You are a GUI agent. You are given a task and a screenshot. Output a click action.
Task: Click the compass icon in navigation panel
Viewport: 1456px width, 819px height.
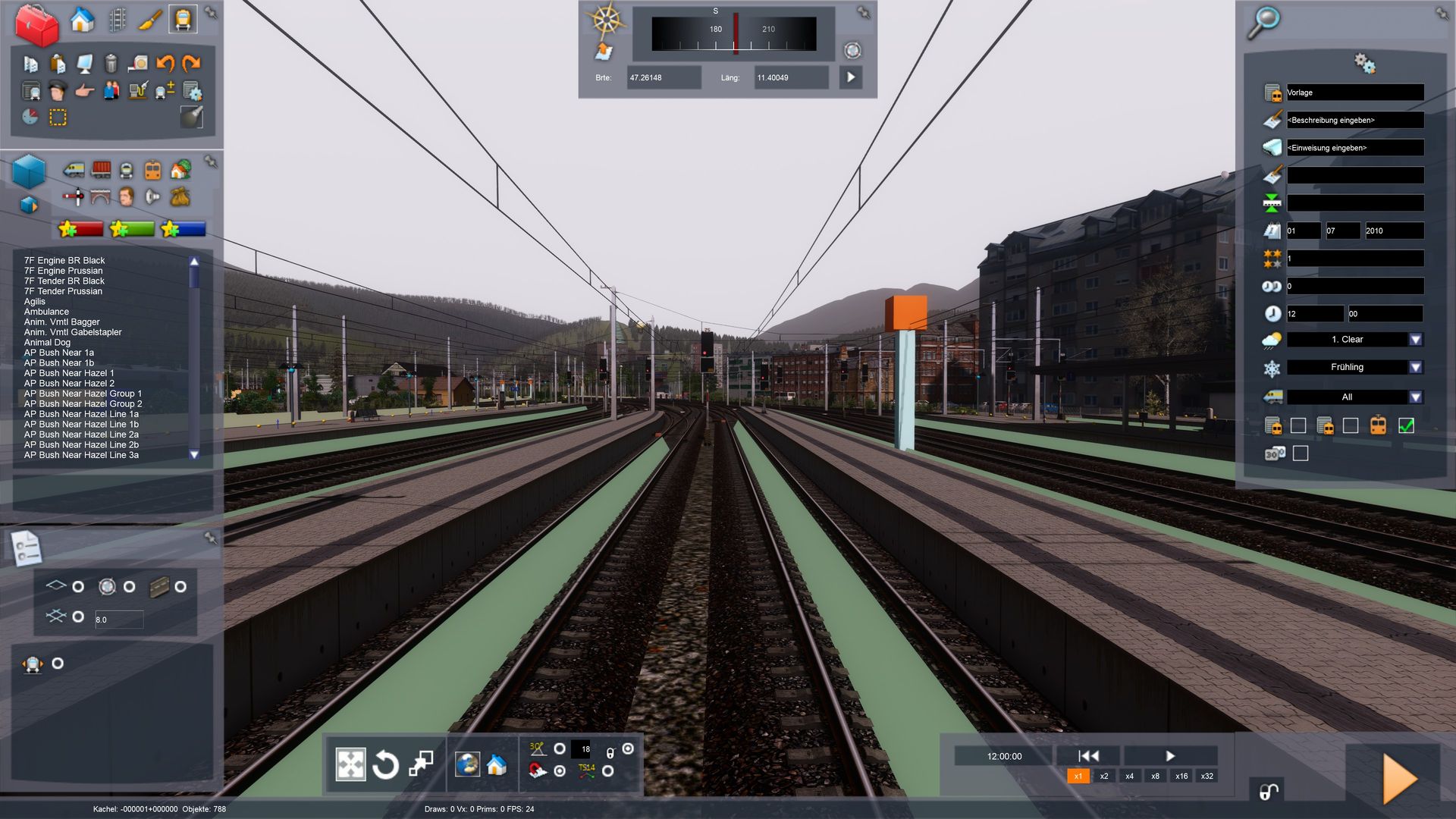606,20
